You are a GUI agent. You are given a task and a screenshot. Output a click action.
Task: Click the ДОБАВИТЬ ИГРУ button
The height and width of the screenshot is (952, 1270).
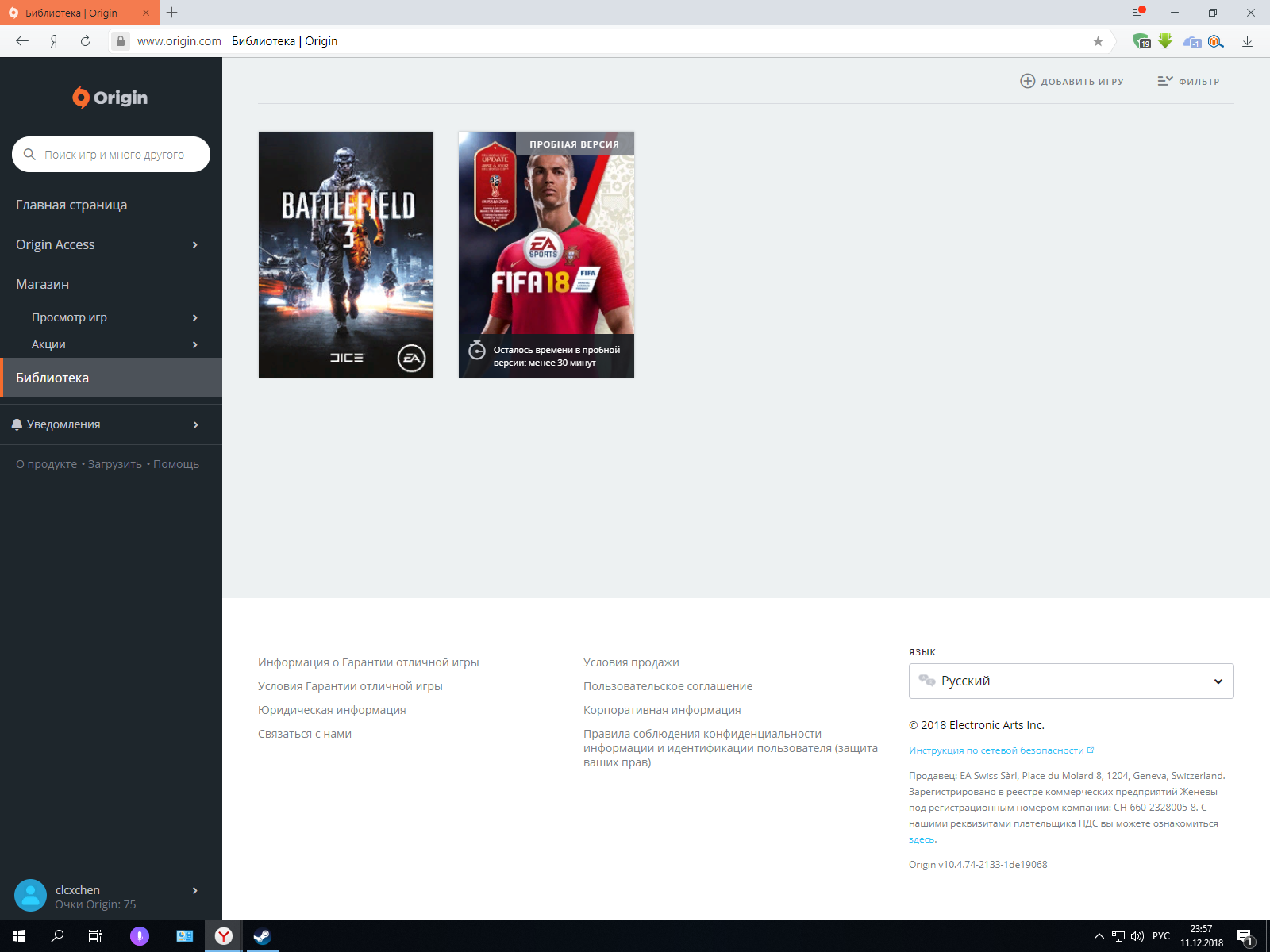(1072, 81)
